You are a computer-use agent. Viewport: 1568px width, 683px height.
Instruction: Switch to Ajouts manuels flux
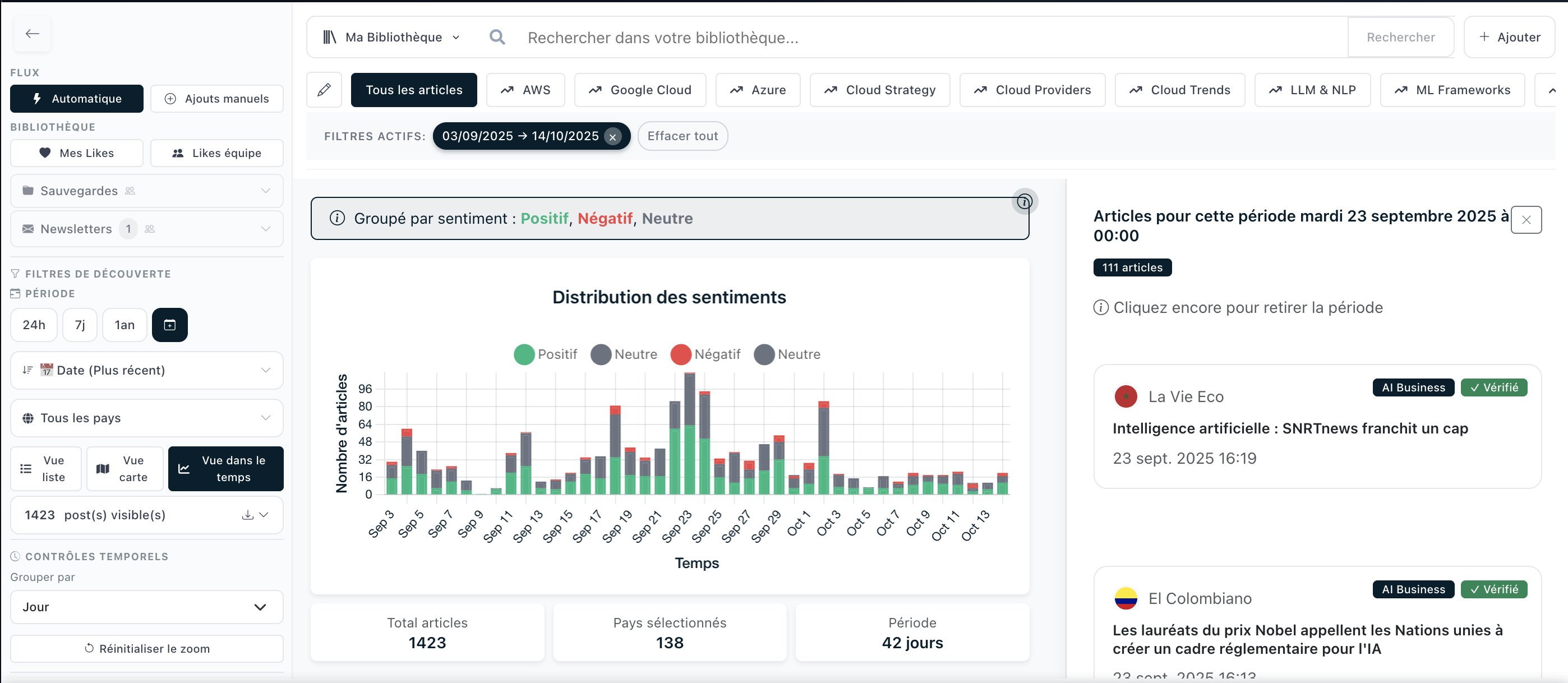216,99
